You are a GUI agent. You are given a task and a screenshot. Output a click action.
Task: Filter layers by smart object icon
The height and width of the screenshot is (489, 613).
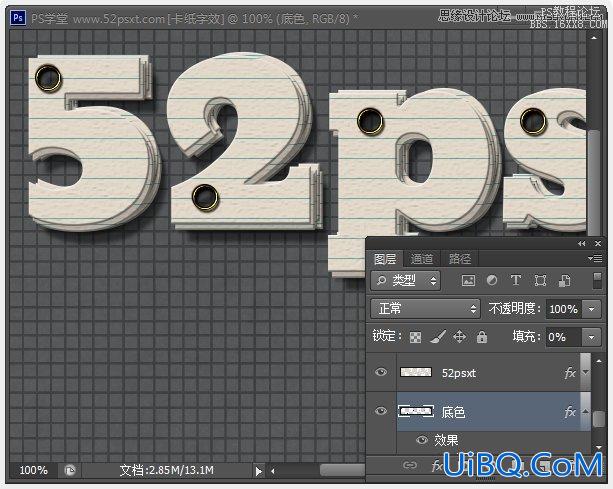564,280
